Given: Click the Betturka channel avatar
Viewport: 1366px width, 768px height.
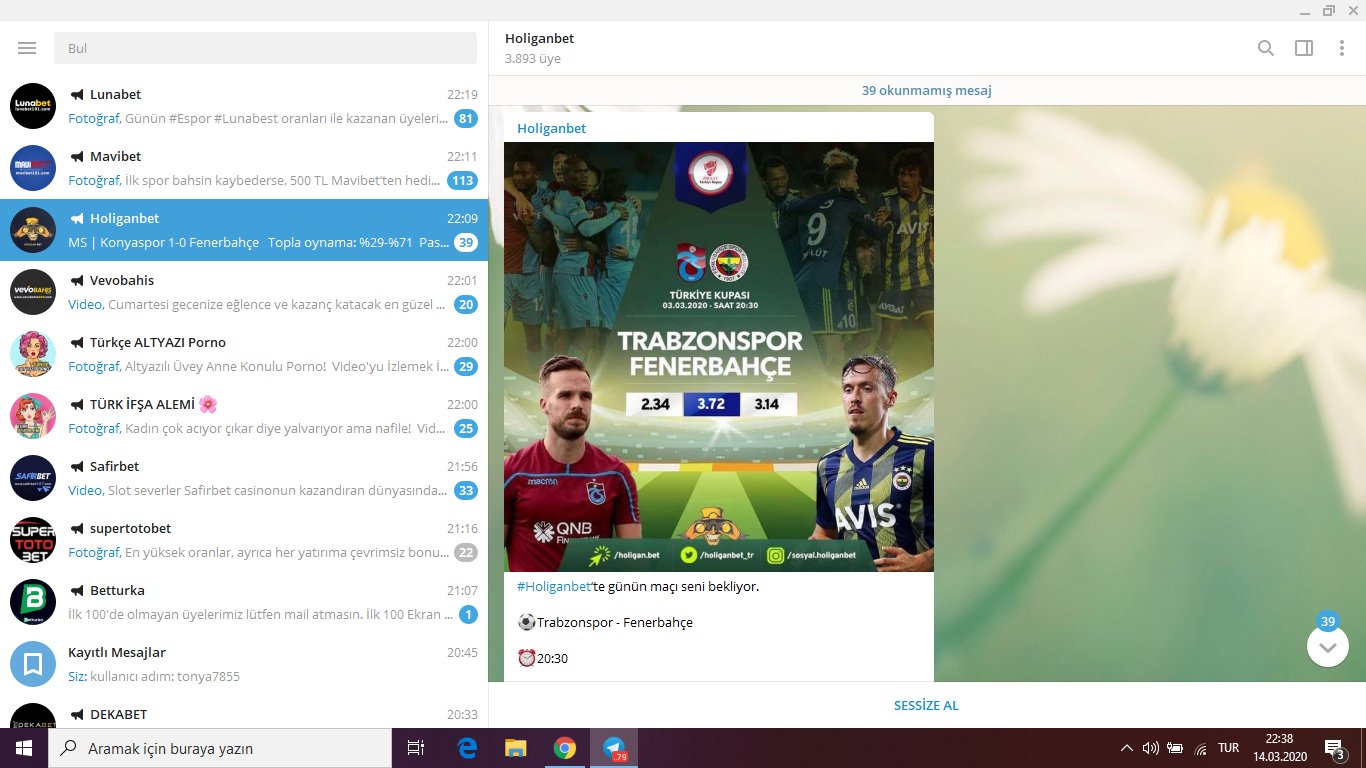Looking at the screenshot, I should (33, 602).
